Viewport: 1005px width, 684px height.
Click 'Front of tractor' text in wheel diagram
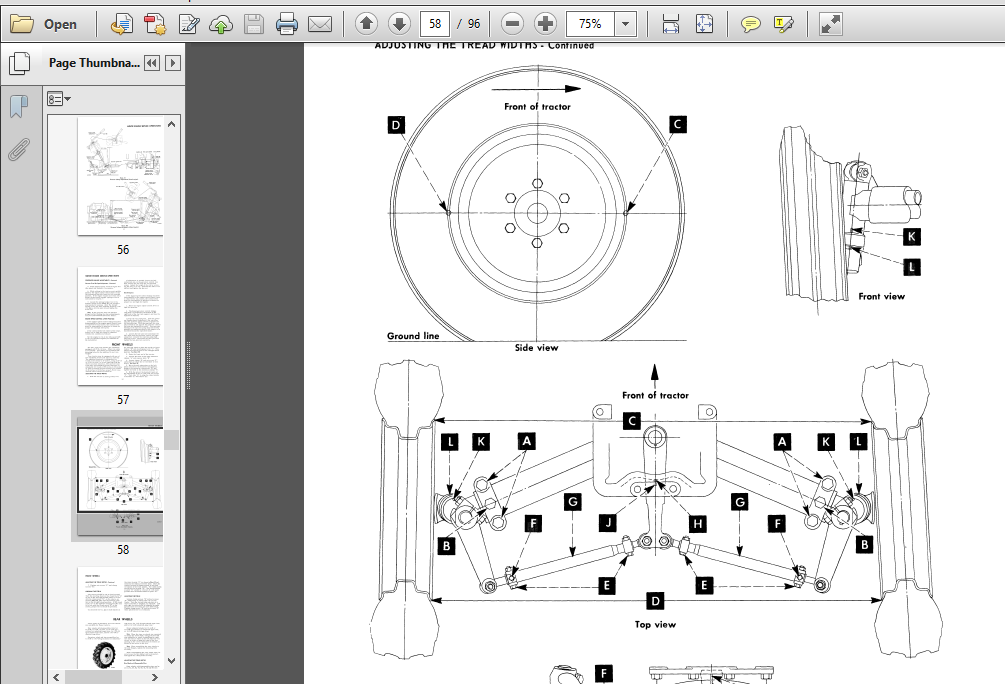coord(537,106)
